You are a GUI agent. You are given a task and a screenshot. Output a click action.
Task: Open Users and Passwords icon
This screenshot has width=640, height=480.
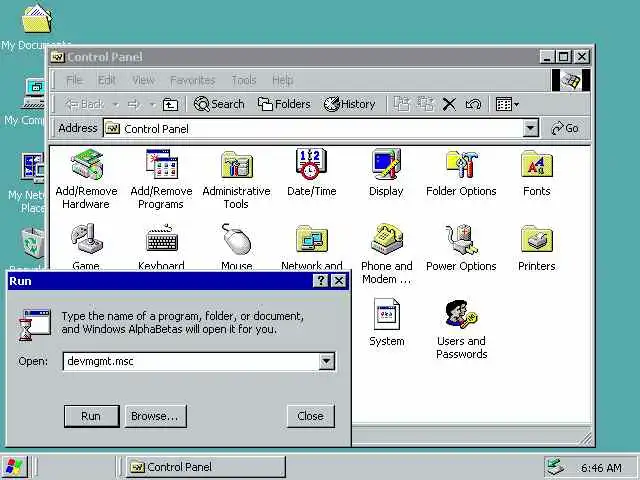(x=462, y=329)
